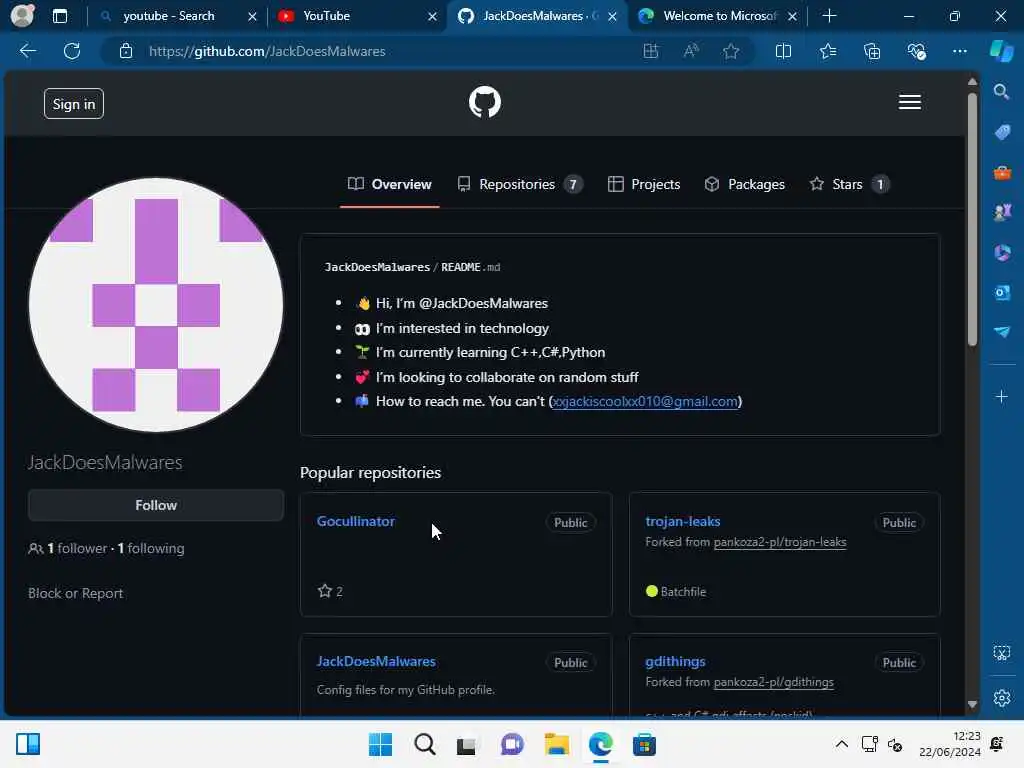This screenshot has width=1024, height=768.
Task: Refresh the GitHub page
Action: tap(72, 51)
